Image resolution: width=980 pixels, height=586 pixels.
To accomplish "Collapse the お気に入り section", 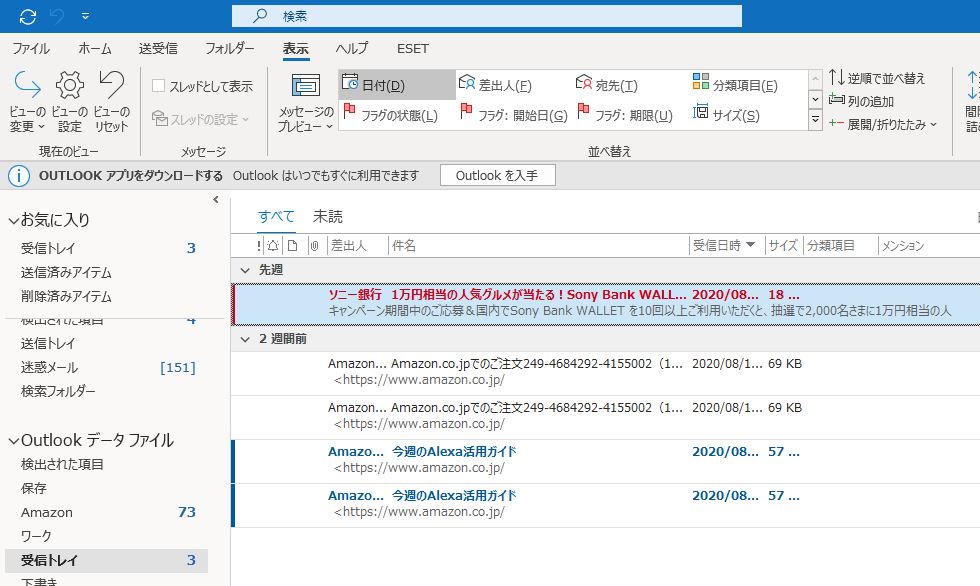I will pyautogui.click(x=14, y=221).
